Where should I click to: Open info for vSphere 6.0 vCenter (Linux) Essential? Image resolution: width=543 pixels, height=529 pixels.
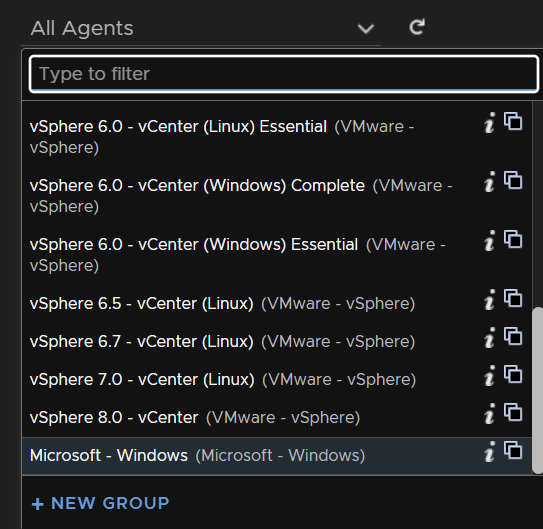[489, 123]
